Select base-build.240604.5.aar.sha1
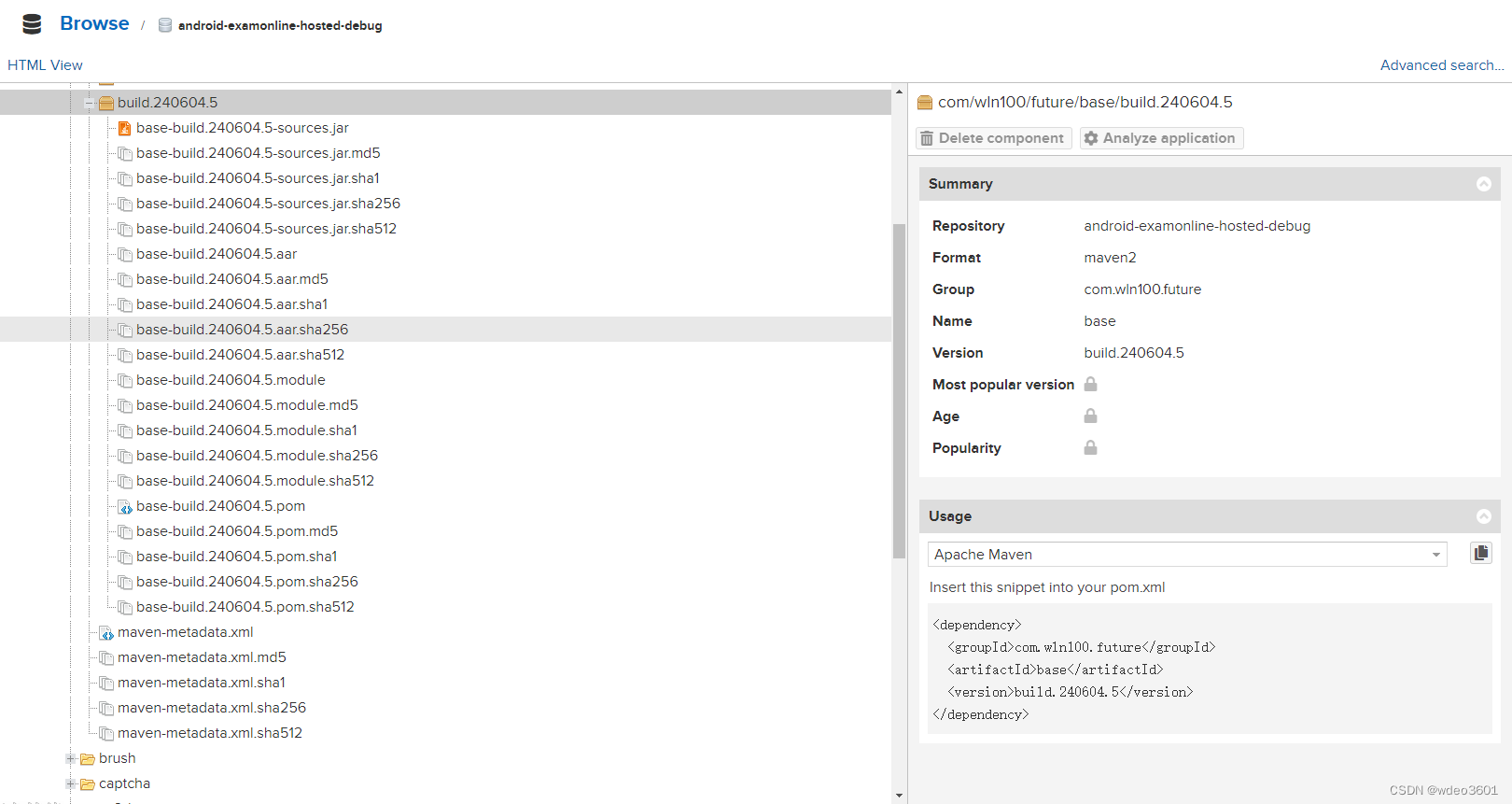 [231, 304]
